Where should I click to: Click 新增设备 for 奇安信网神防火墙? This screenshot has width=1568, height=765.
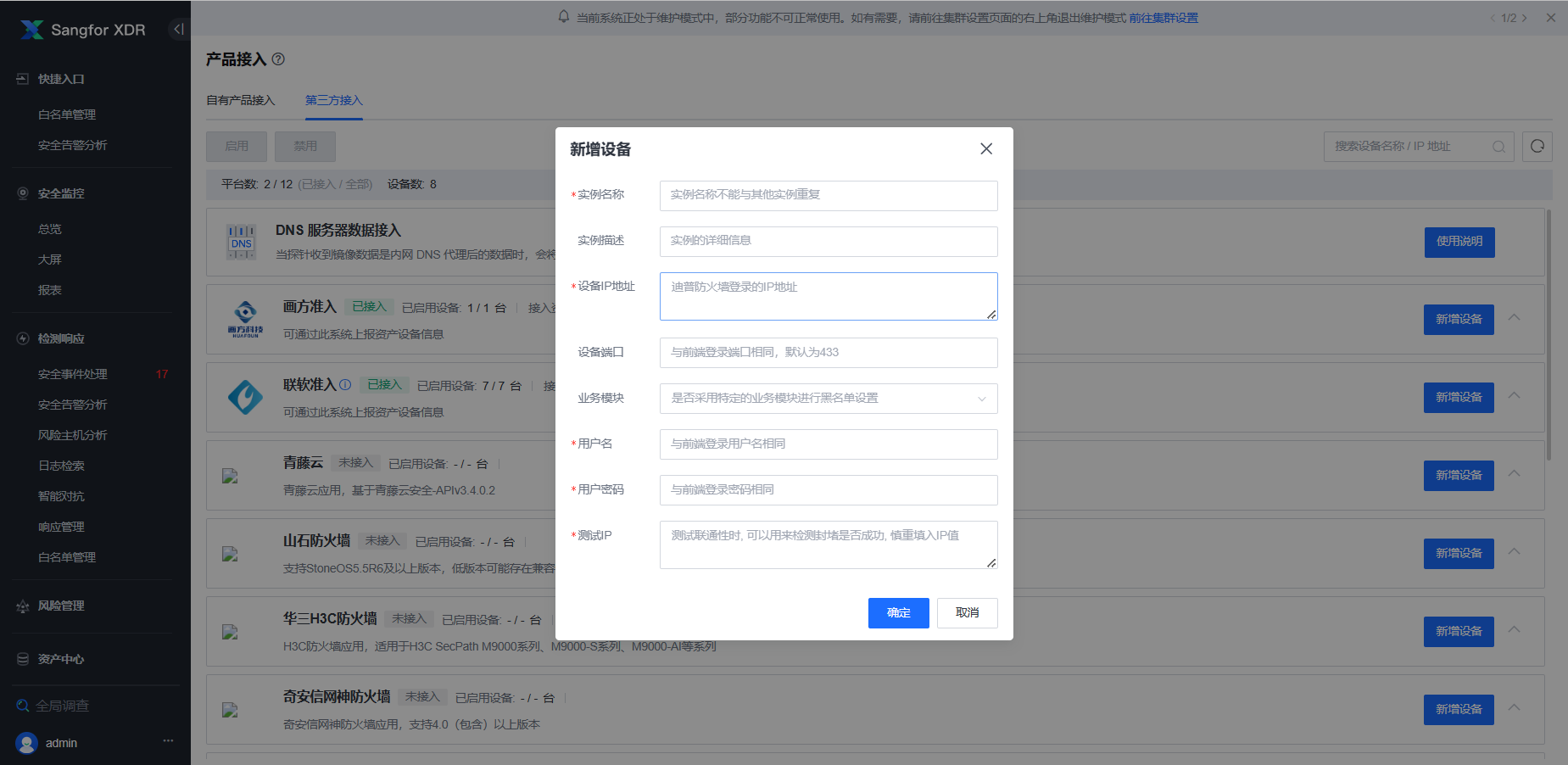tap(1459, 710)
